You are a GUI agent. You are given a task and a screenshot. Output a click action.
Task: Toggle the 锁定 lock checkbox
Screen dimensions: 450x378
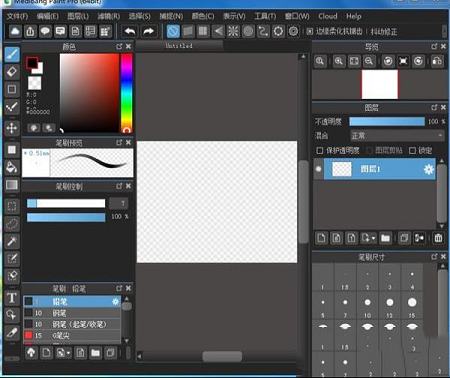pyautogui.click(x=412, y=151)
